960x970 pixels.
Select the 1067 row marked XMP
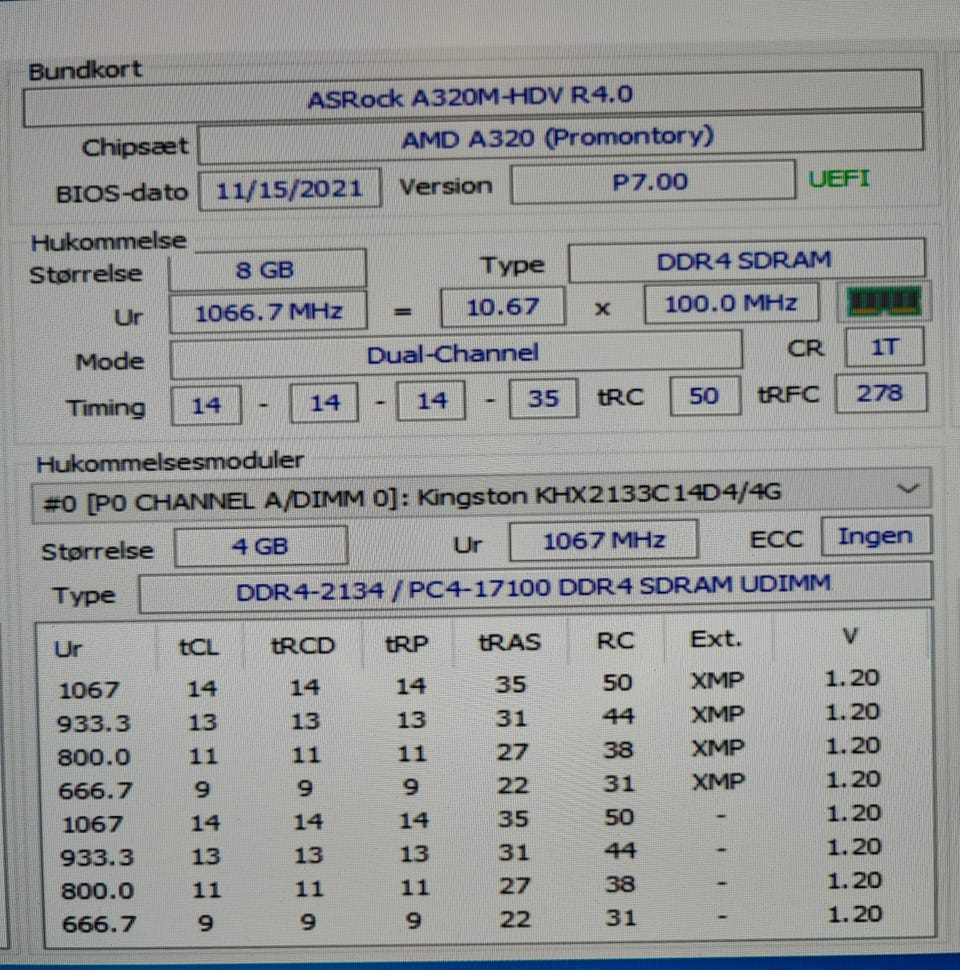point(469,685)
